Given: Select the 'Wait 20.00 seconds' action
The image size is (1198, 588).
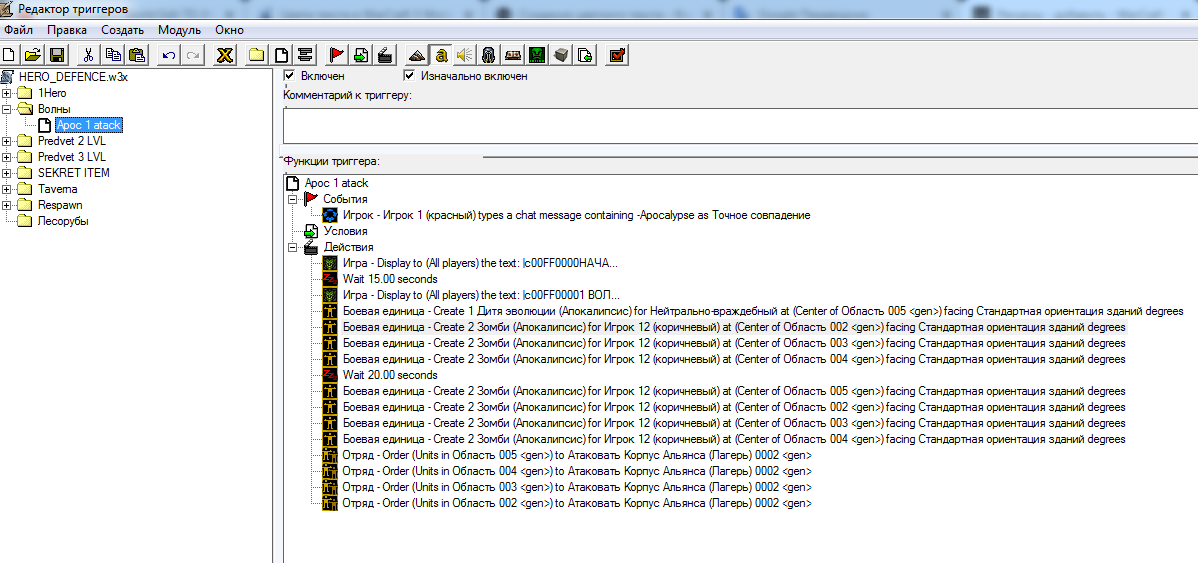Looking at the screenshot, I should point(390,376).
